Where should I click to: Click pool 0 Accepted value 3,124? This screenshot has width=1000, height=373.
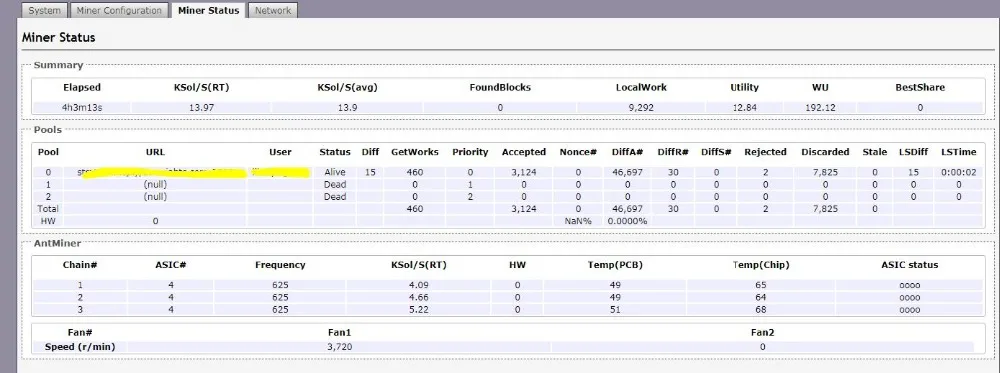pyautogui.click(x=524, y=172)
